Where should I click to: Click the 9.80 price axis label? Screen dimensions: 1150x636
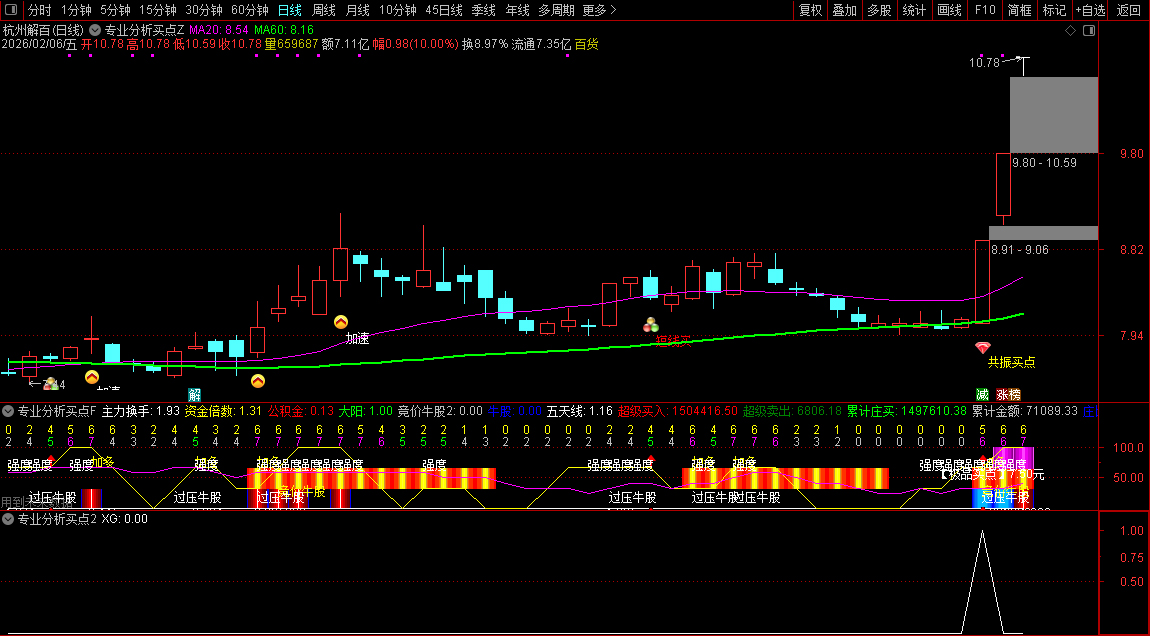[1132, 153]
